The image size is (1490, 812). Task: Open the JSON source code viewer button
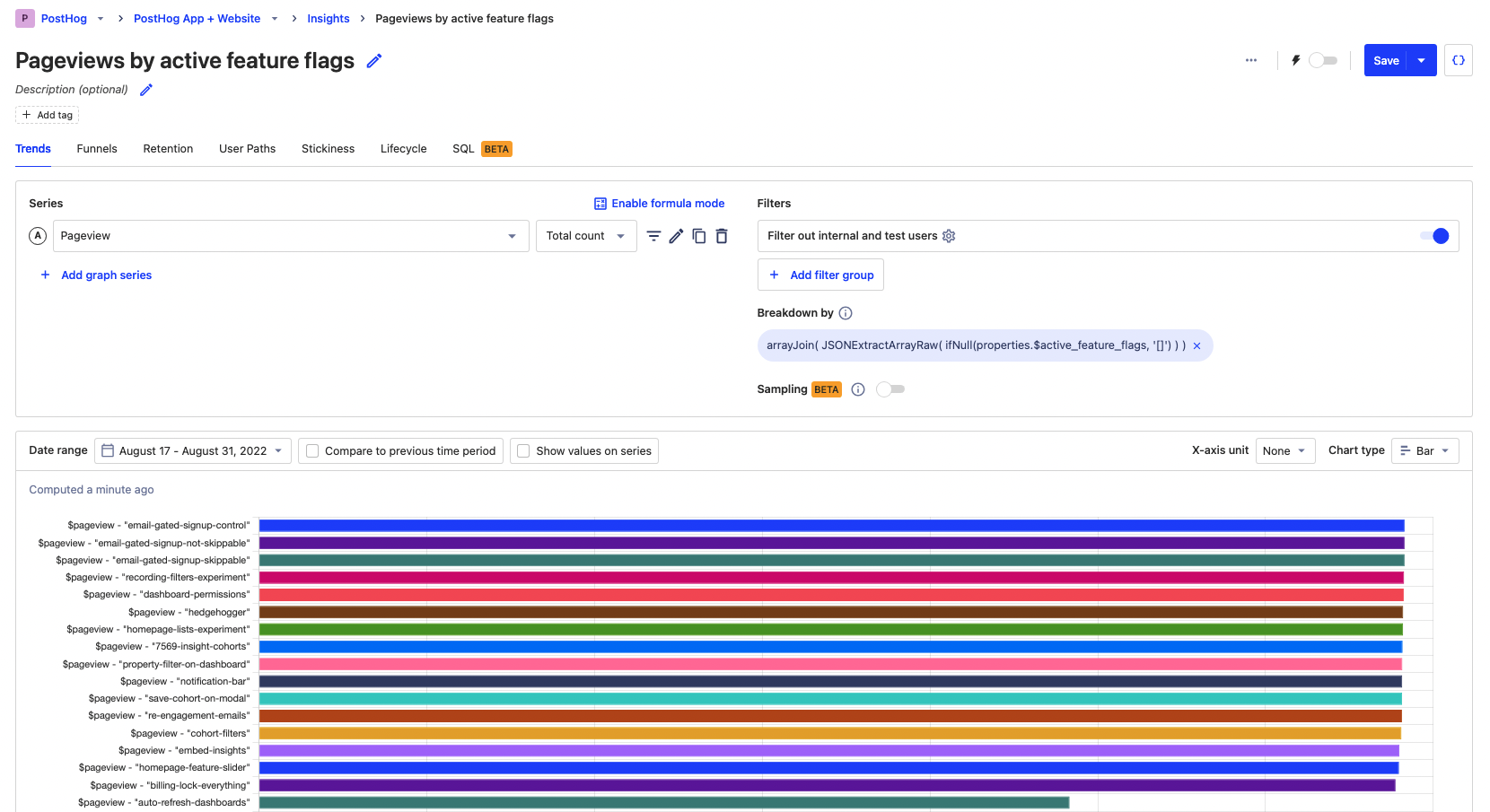coord(1458,60)
